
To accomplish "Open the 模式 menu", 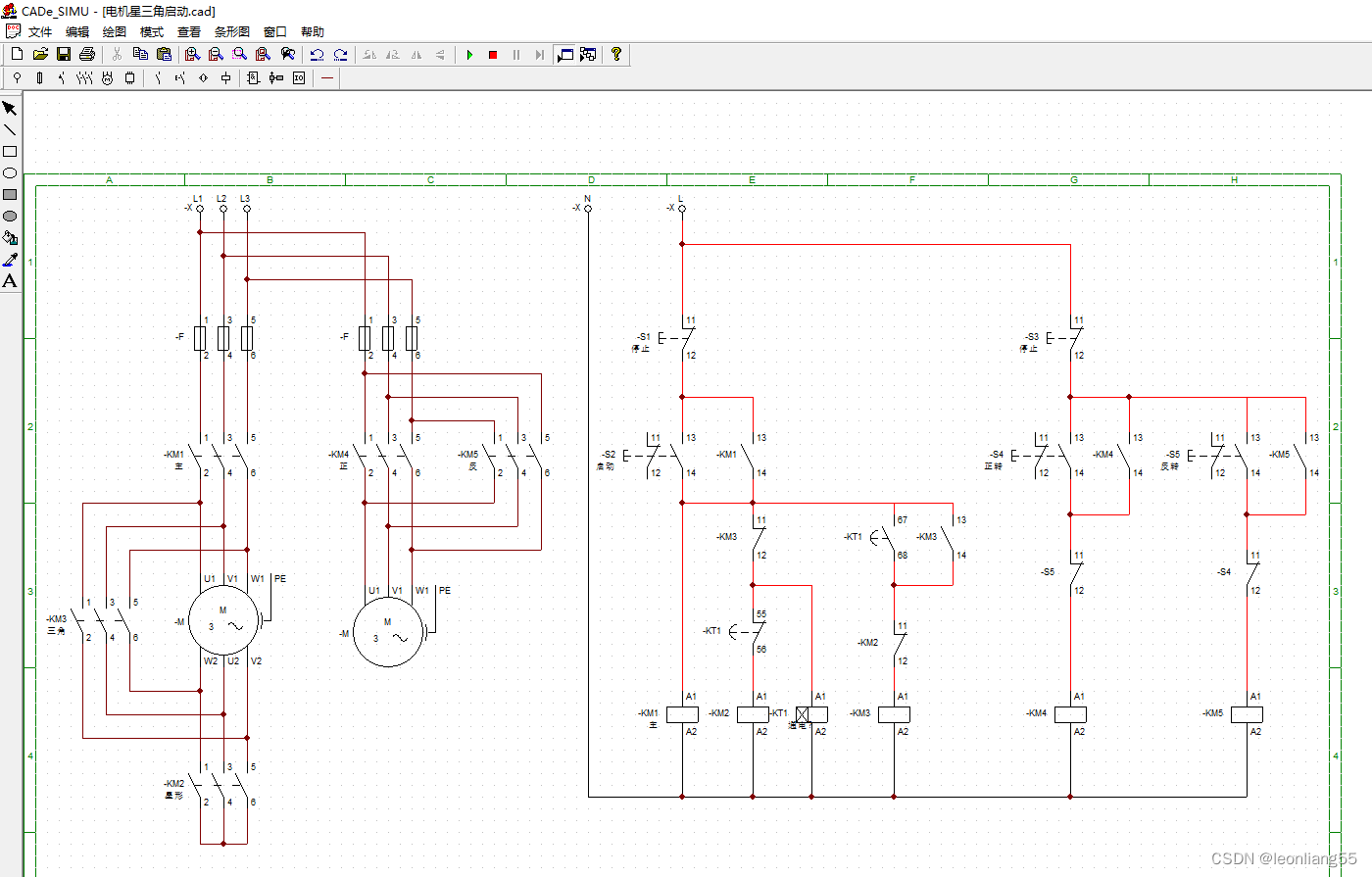I will (152, 31).
